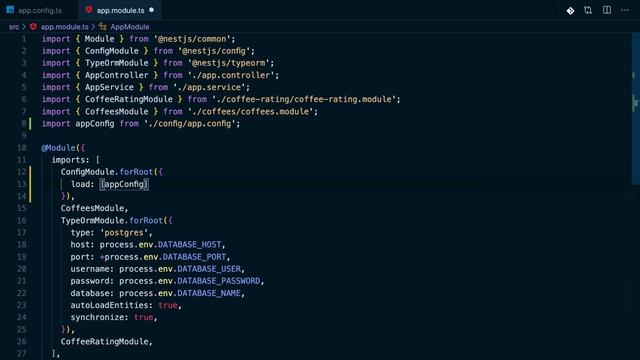Open the More Actions ellipsis menu
This screenshot has height=360, width=640.
coord(625,10)
